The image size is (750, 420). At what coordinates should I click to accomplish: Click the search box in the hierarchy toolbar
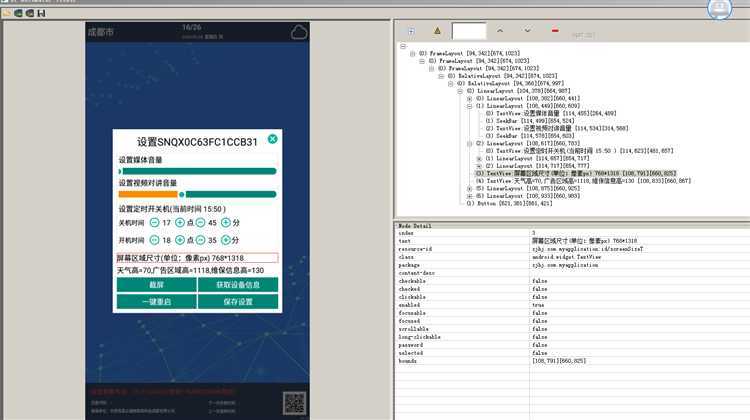click(x=469, y=31)
